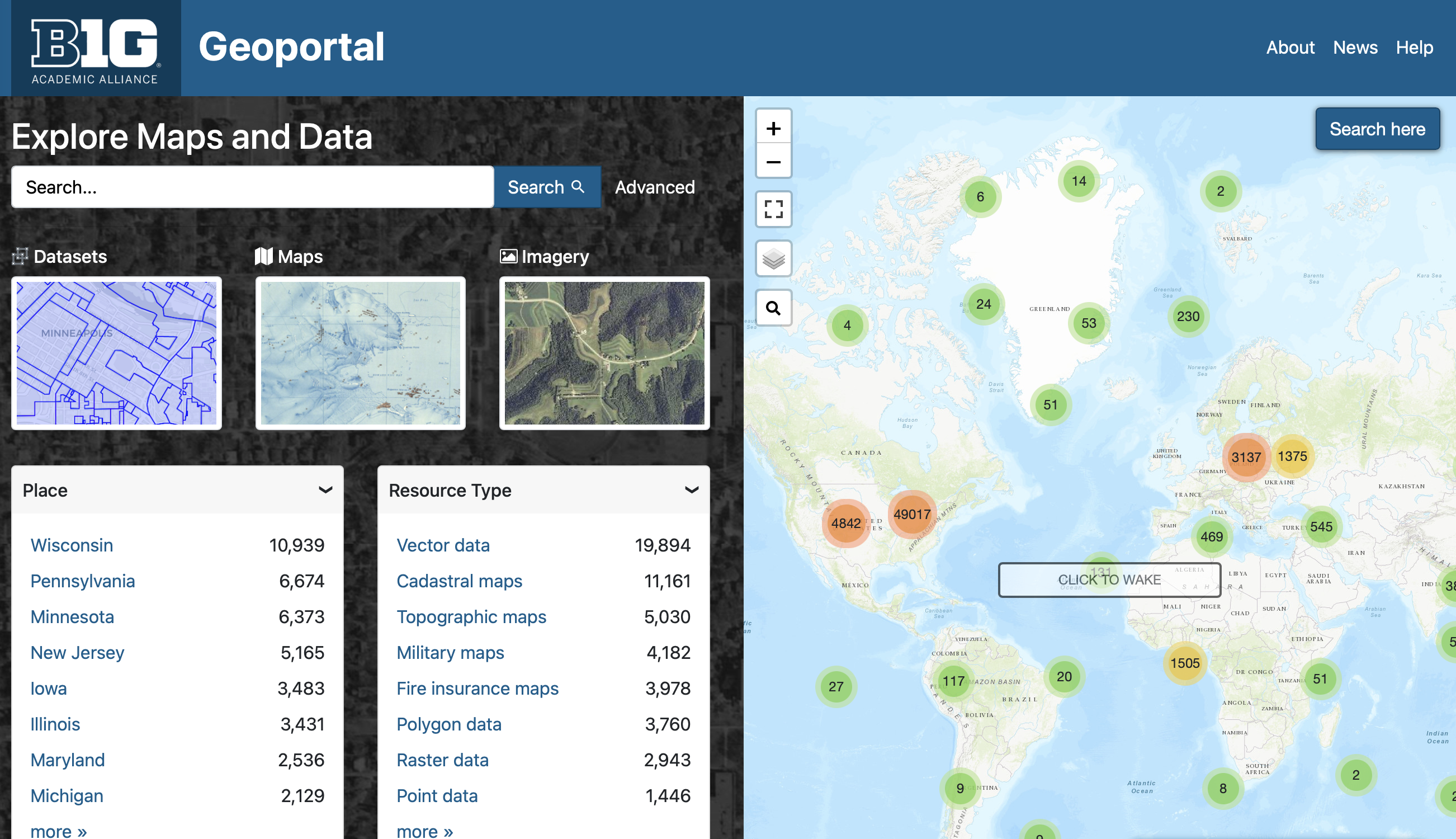Collapse the Place facet panel
Screen dimensions: 1456x839
coord(325,490)
